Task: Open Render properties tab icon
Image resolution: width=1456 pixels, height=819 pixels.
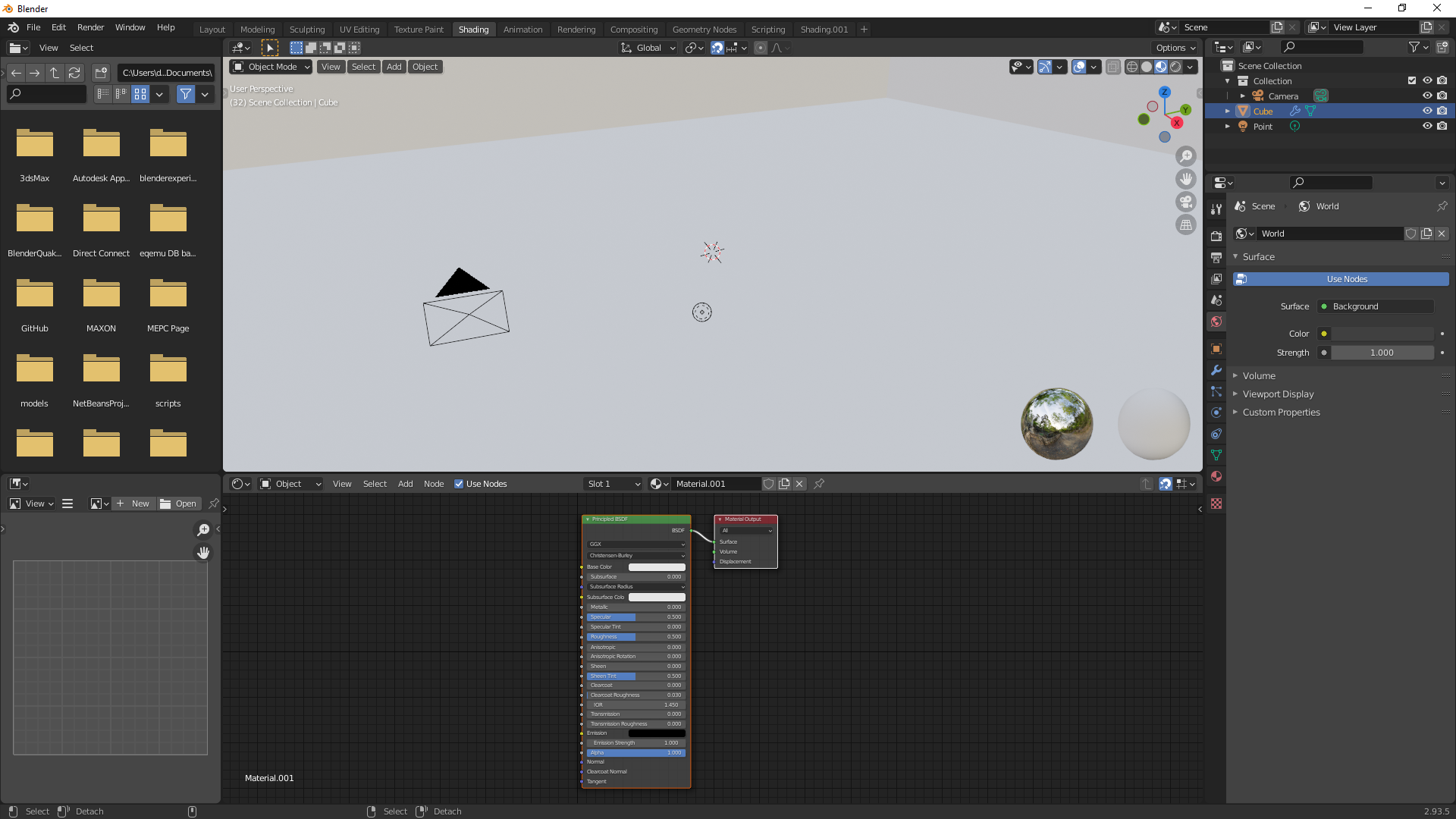Action: (1216, 236)
